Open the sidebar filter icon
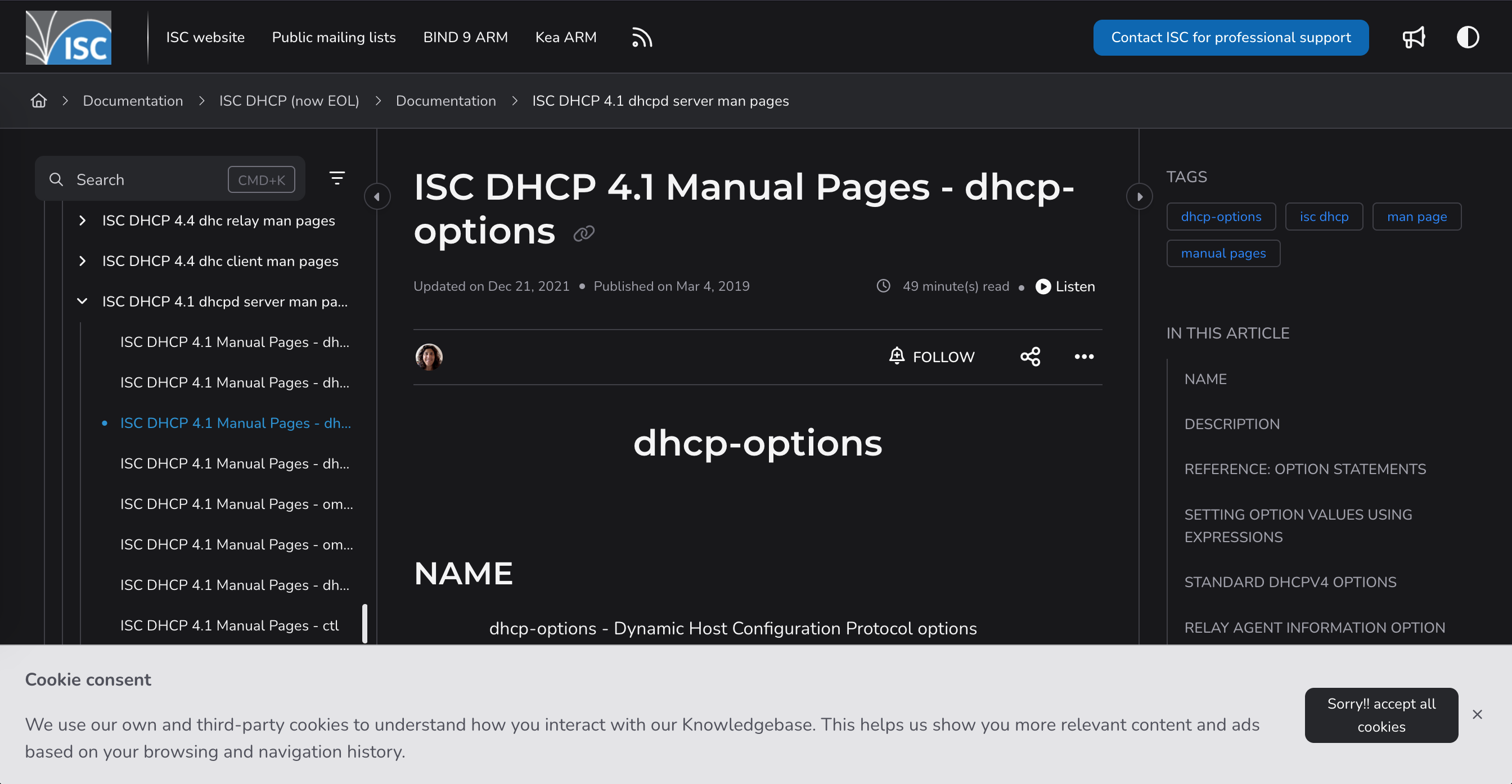Image resolution: width=1512 pixels, height=784 pixels. (337, 178)
